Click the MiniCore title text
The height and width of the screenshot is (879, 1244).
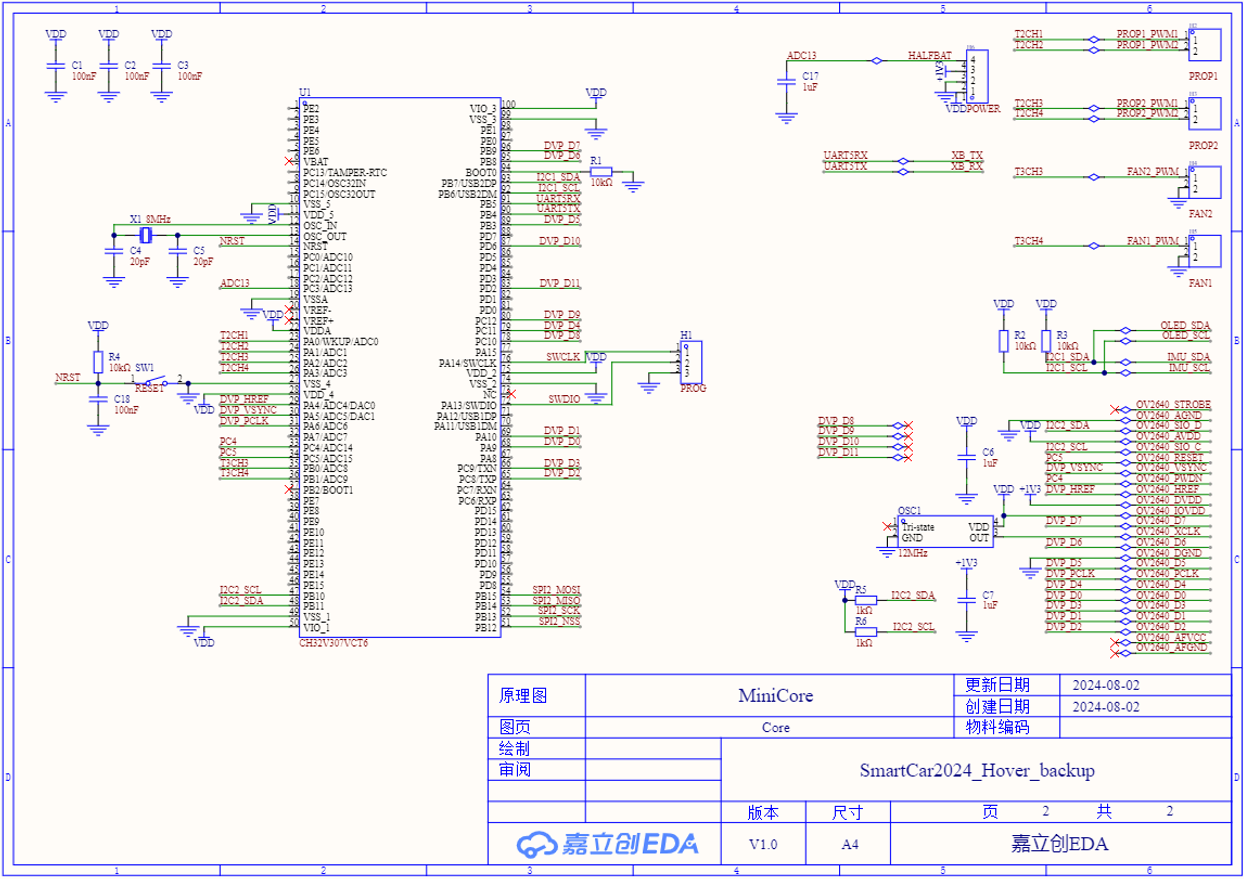[x=775, y=694]
